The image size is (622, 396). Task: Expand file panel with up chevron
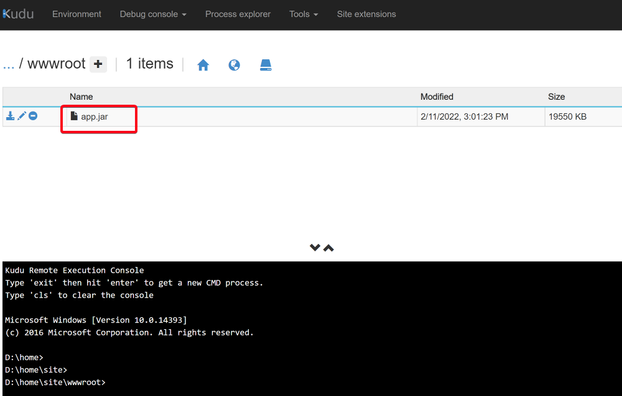328,248
